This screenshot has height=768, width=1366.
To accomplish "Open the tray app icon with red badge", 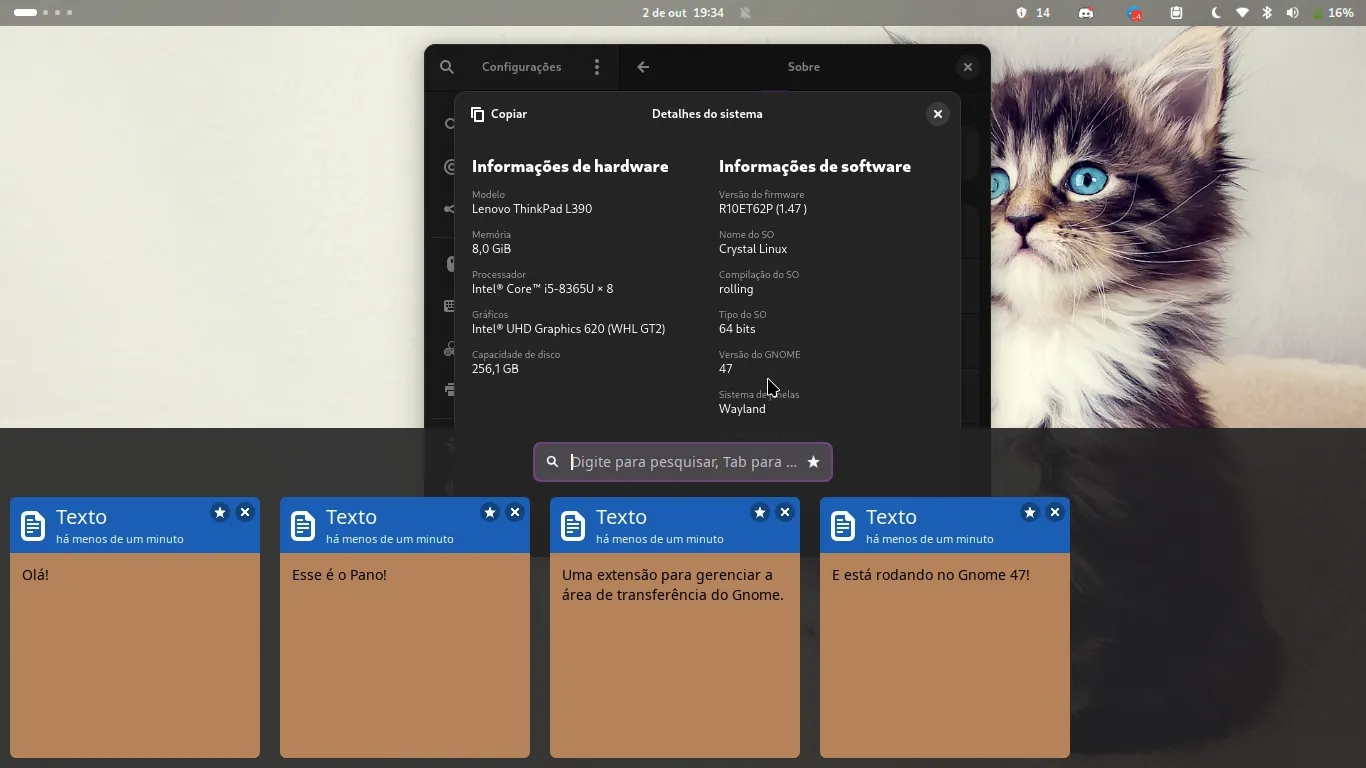I will click(1134, 13).
